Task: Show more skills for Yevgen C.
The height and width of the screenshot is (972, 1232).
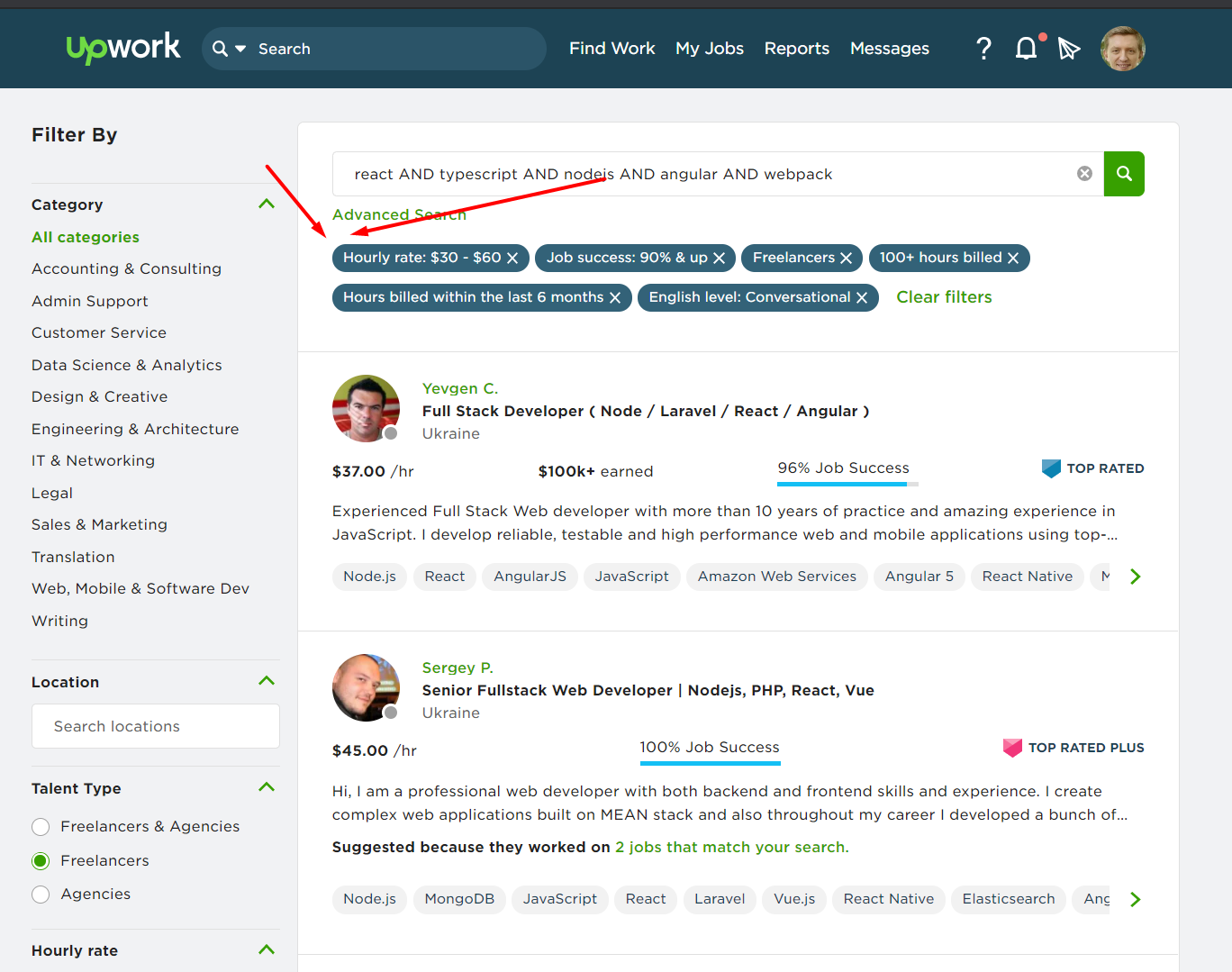Action: click(1135, 577)
